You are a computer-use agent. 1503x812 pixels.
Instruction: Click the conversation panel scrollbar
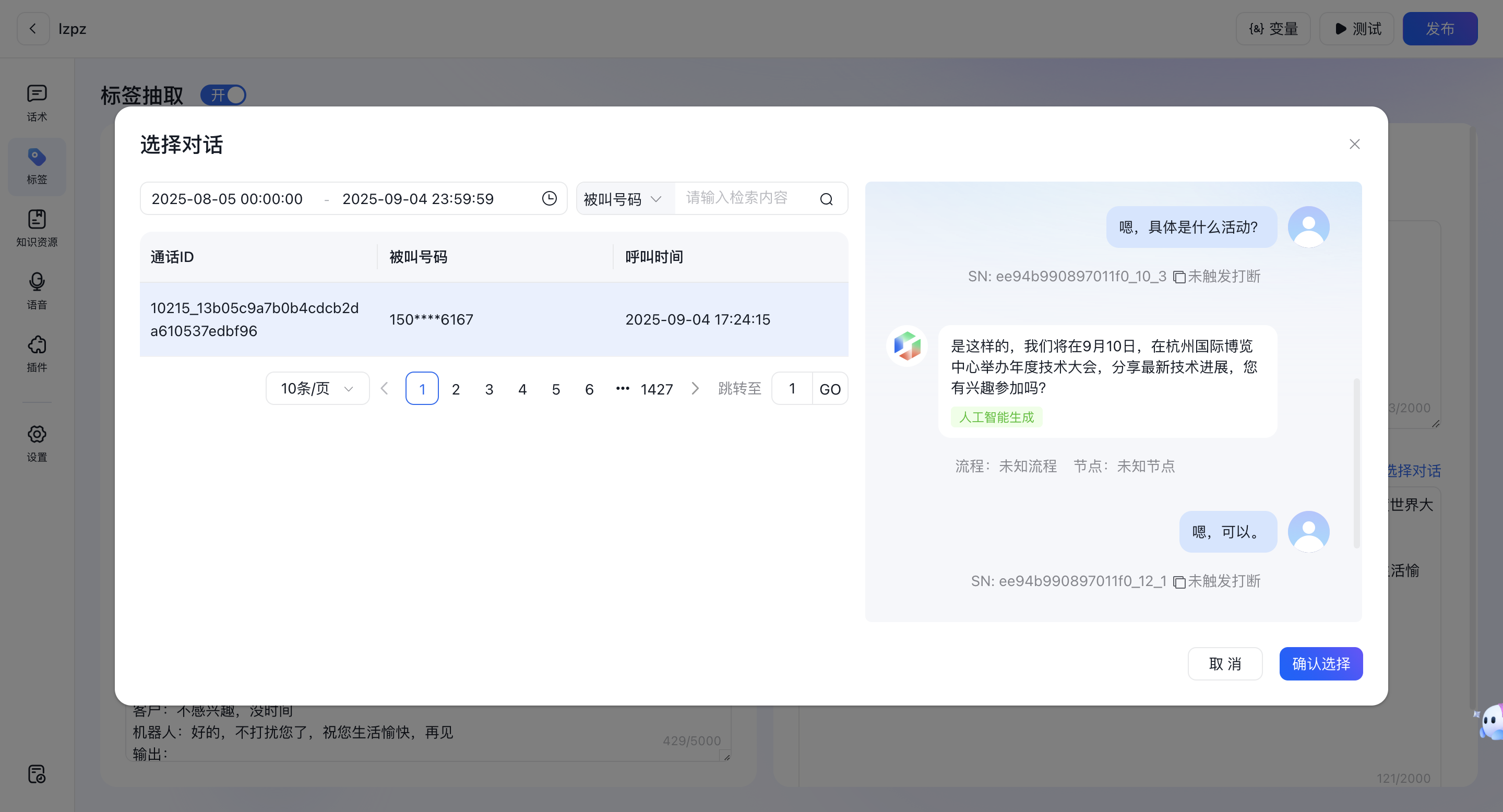tap(1356, 463)
